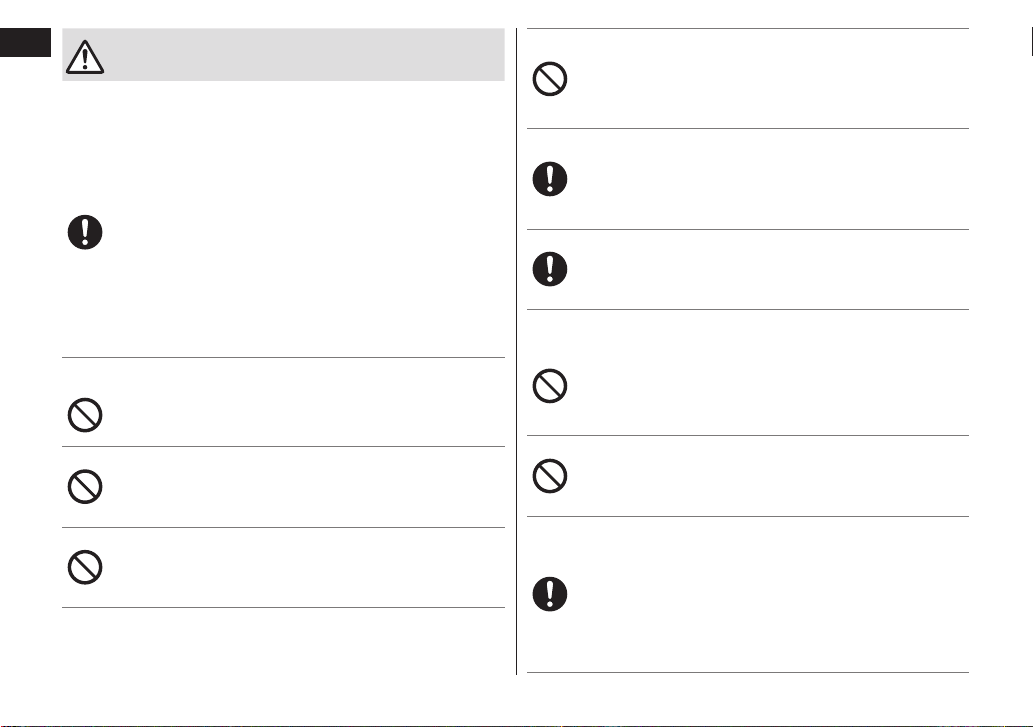The height and width of the screenshot is (727, 1033).
Task: Click the middle prohibition icon in left column
Action: 85,487
